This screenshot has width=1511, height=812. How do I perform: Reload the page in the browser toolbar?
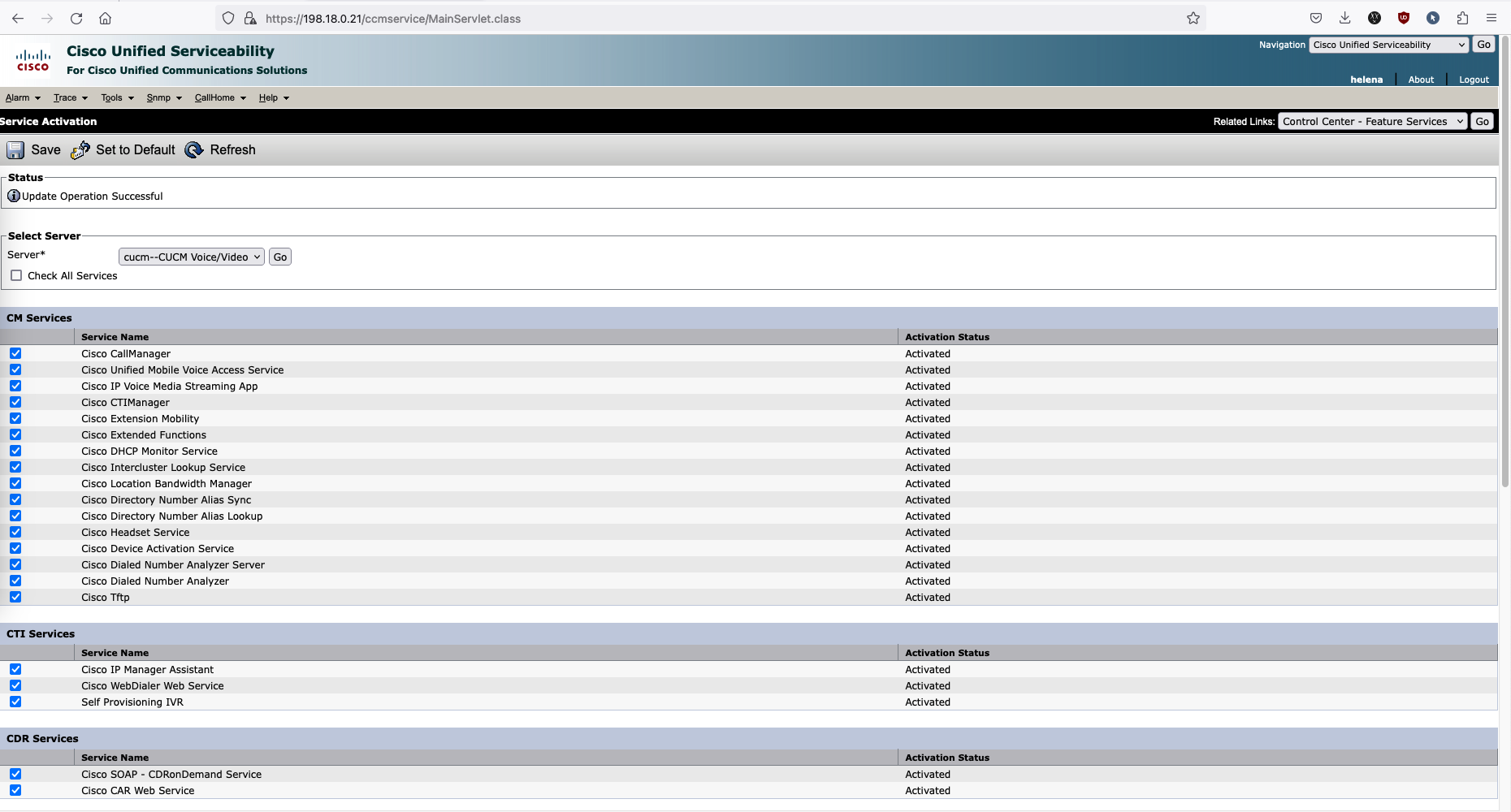click(76, 18)
